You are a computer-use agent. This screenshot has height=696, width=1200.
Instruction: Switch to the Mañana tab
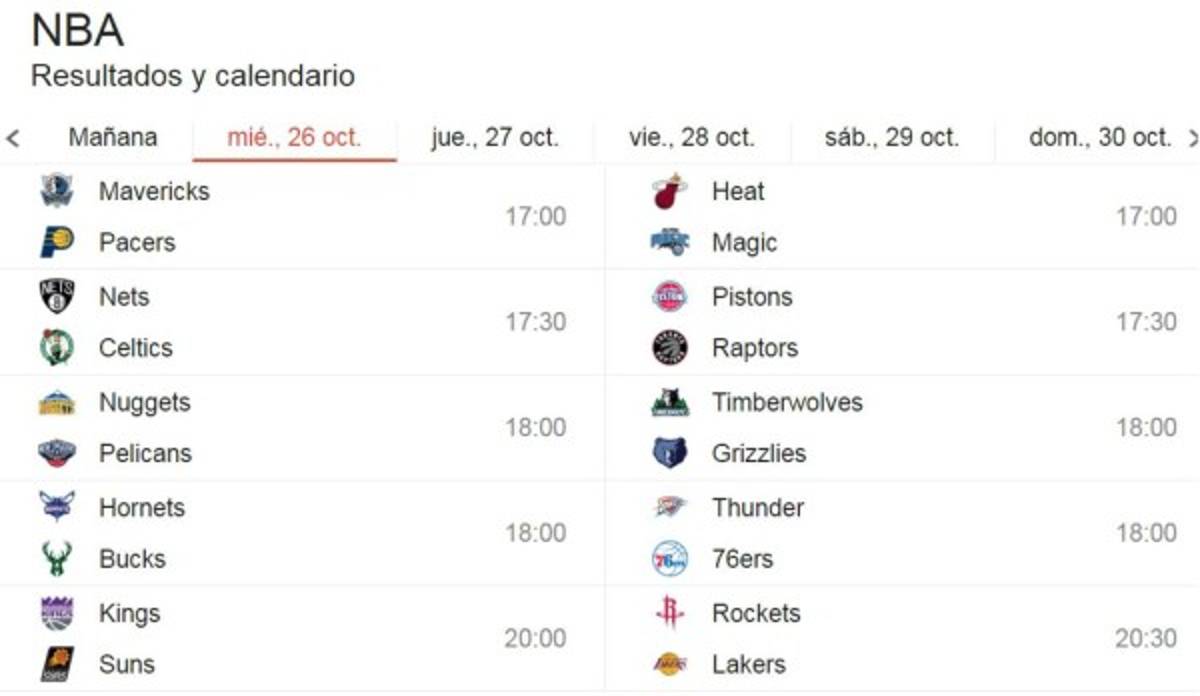112,137
